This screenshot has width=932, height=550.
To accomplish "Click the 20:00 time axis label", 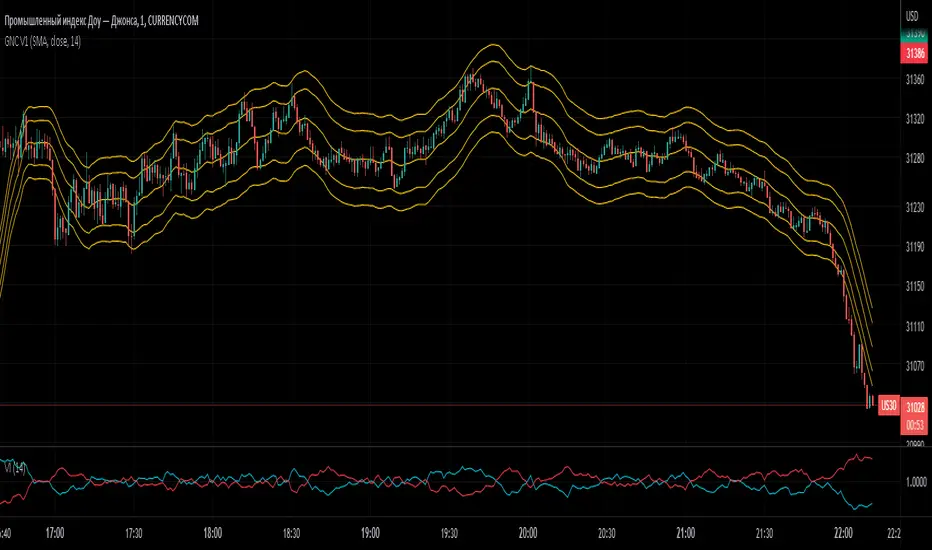I will pyautogui.click(x=528, y=533).
